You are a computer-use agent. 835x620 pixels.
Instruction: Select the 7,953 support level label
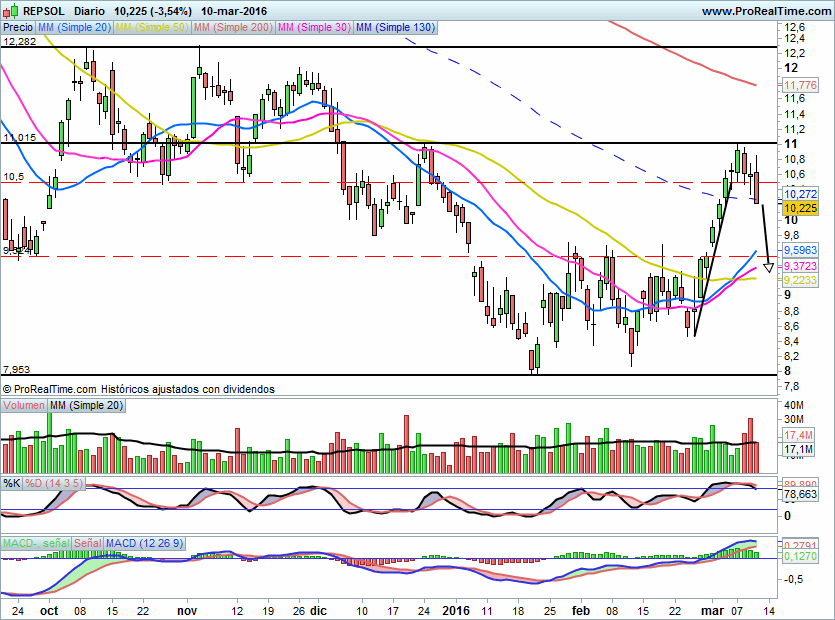[17, 369]
